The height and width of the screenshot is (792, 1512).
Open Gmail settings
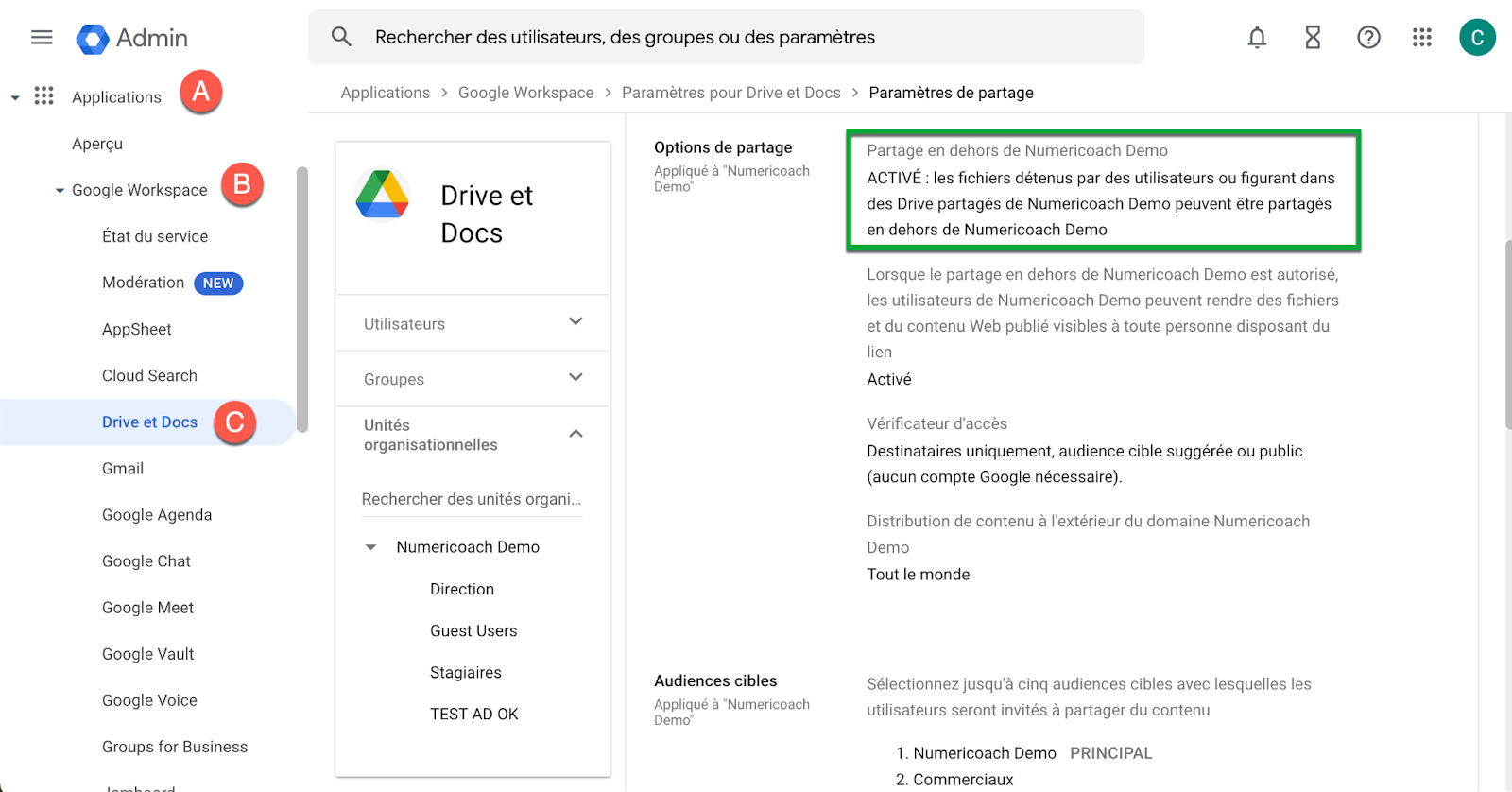pyautogui.click(x=123, y=468)
